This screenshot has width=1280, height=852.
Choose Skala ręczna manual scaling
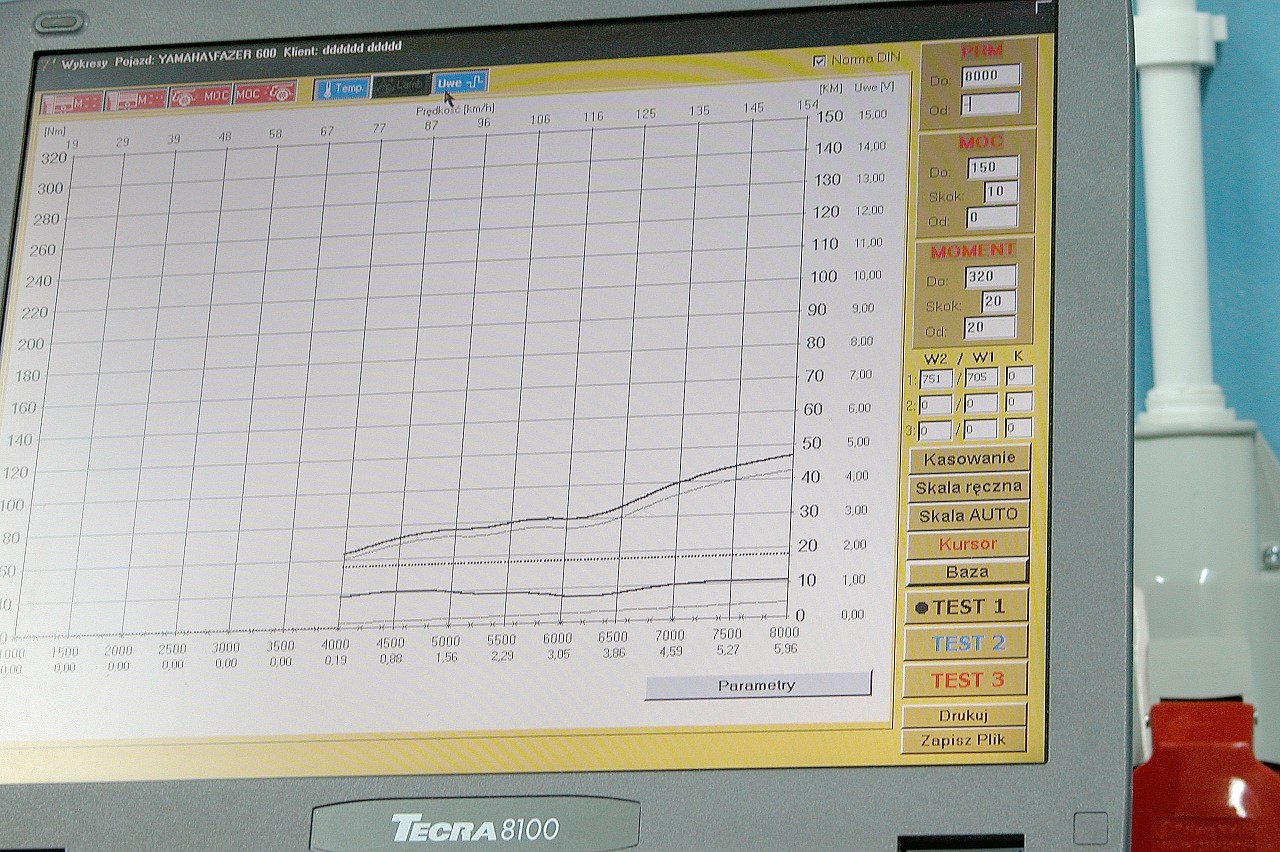pyautogui.click(x=968, y=488)
